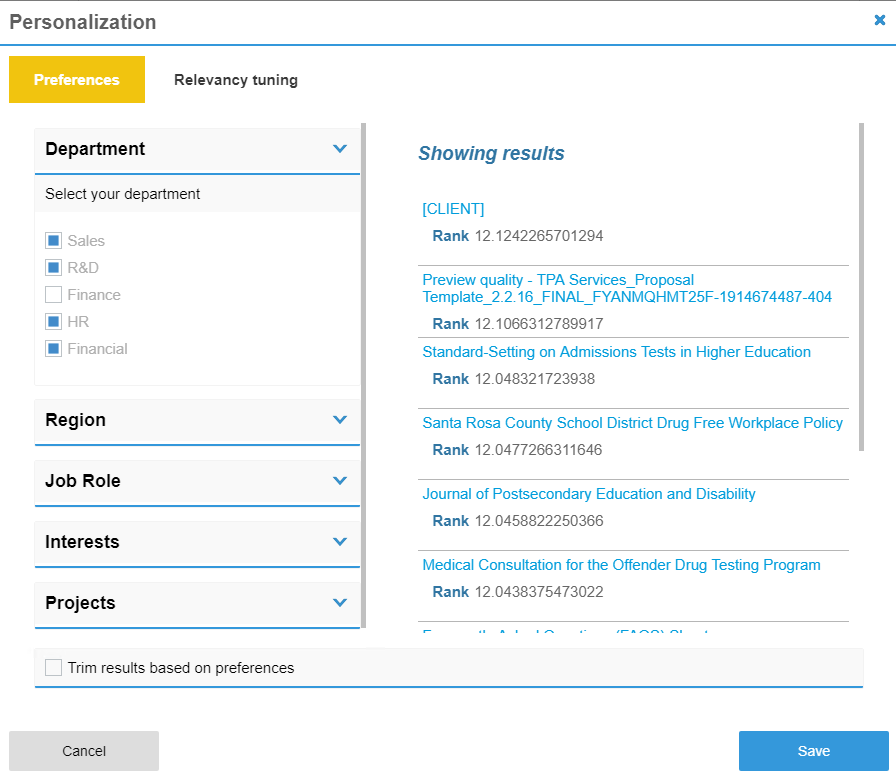Check the Finance department checkbox
The height and width of the screenshot is (780, 896).
54,295
